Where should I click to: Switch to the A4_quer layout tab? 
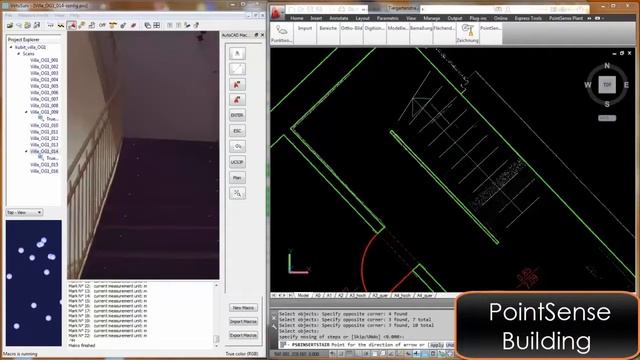click(x=424, y=296)
